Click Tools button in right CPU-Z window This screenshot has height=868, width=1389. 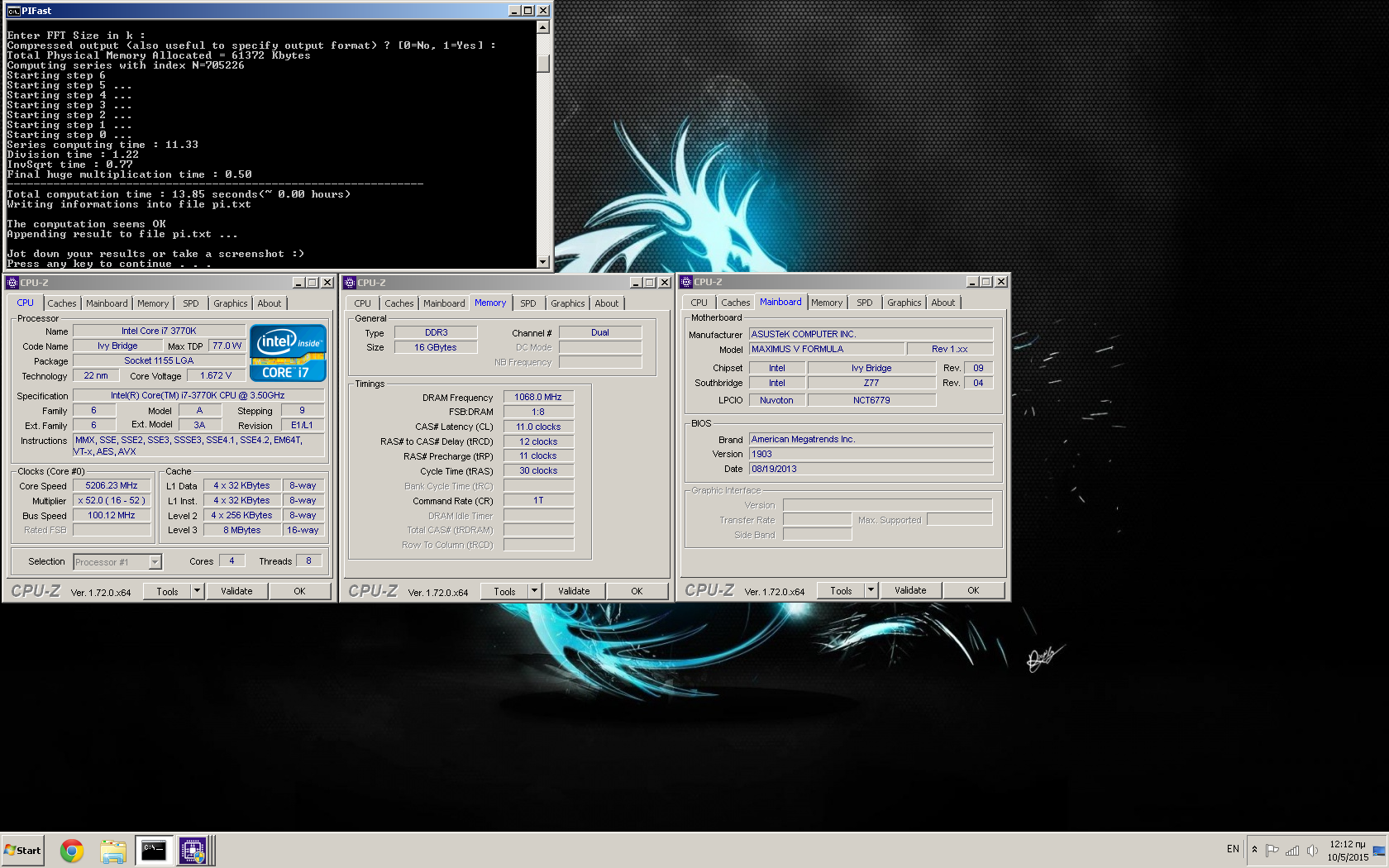tap(842, 590)
